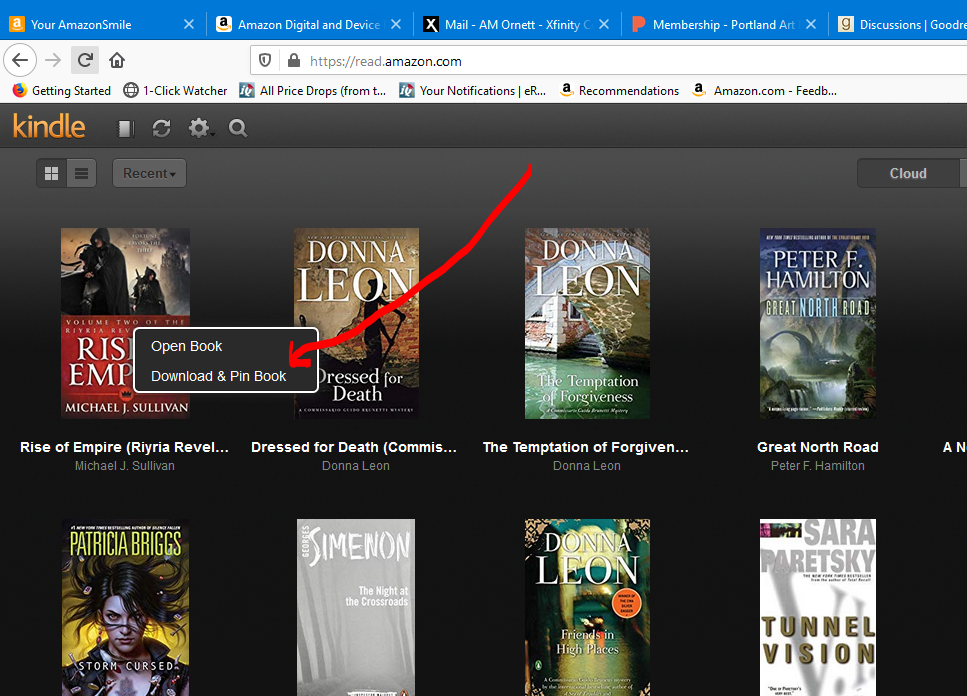Click the Kindle library book icon
This screenshot has height=696, width=967.
point(125,128)
